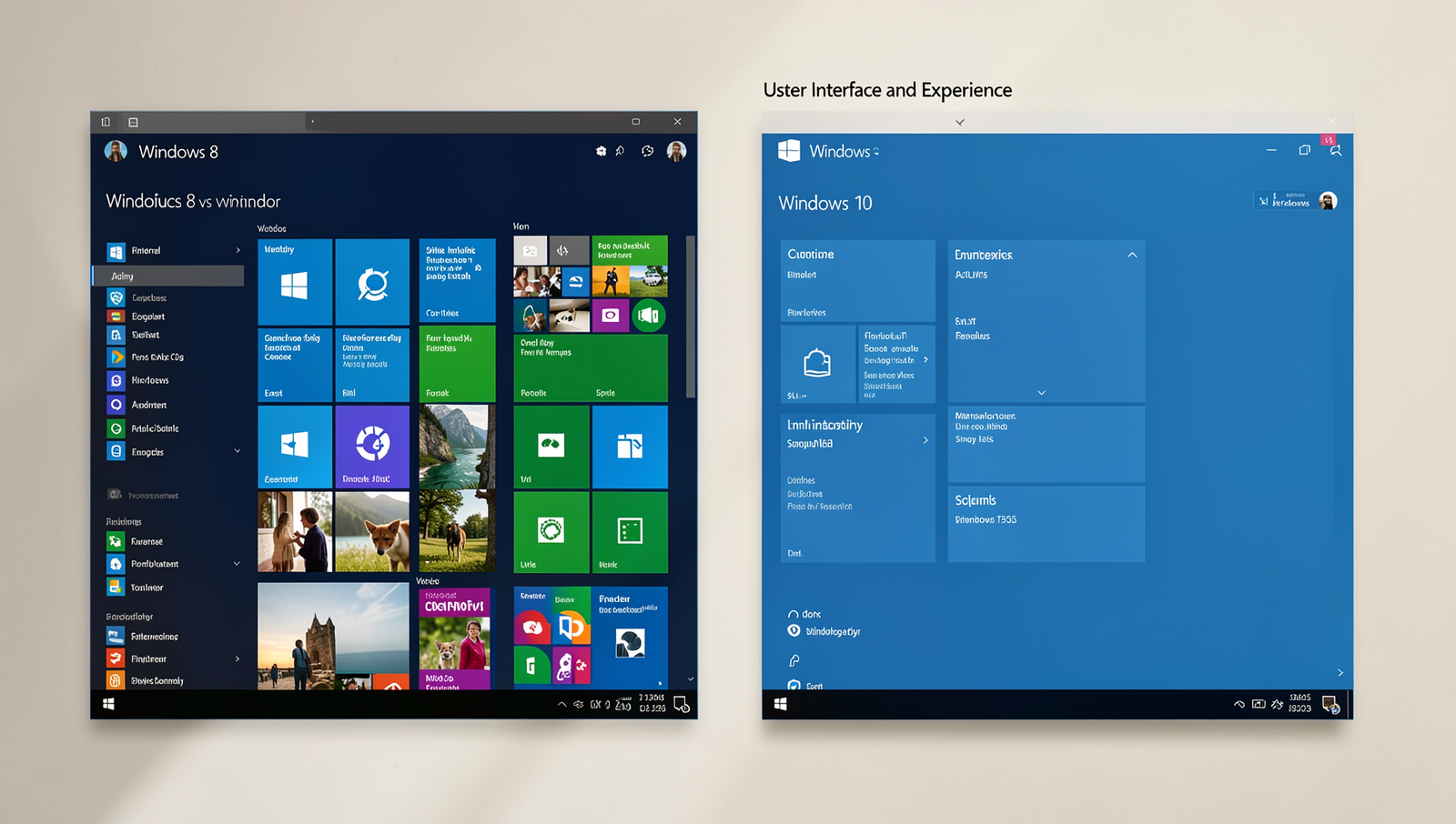Open the green Oneil Olay wide tile
The width and height of the screenshot is (1456, 824).
coord(591,367)
